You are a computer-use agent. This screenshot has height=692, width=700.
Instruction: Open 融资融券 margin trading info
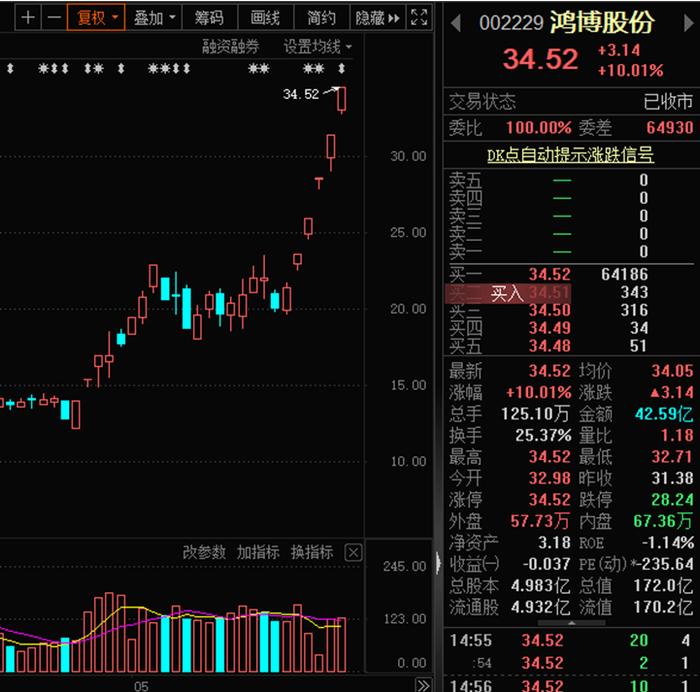click(x=230, y=46)
